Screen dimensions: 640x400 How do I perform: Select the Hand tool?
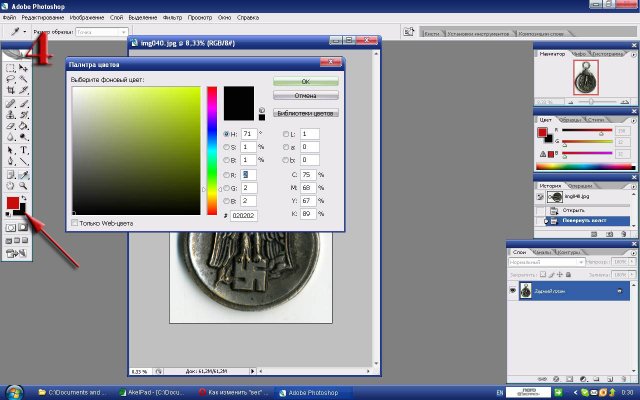tap(11, 186)
